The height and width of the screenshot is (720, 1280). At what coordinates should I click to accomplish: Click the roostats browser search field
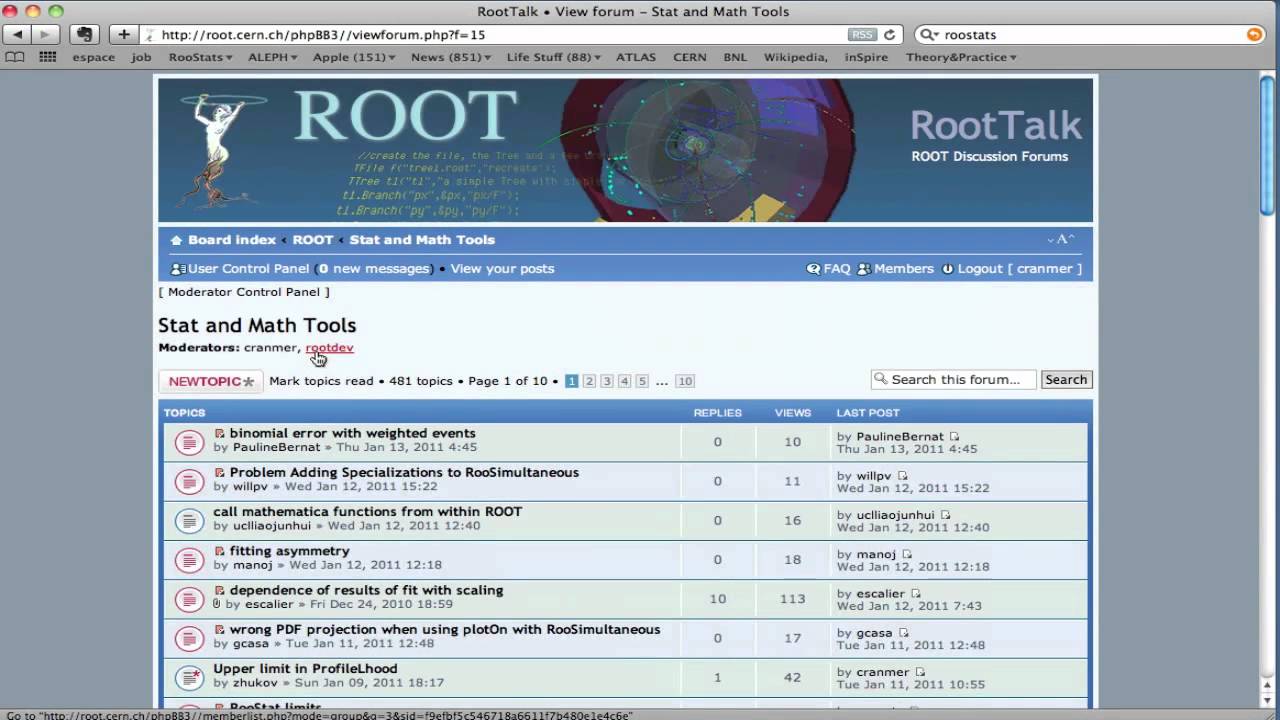coord(1090,34)
